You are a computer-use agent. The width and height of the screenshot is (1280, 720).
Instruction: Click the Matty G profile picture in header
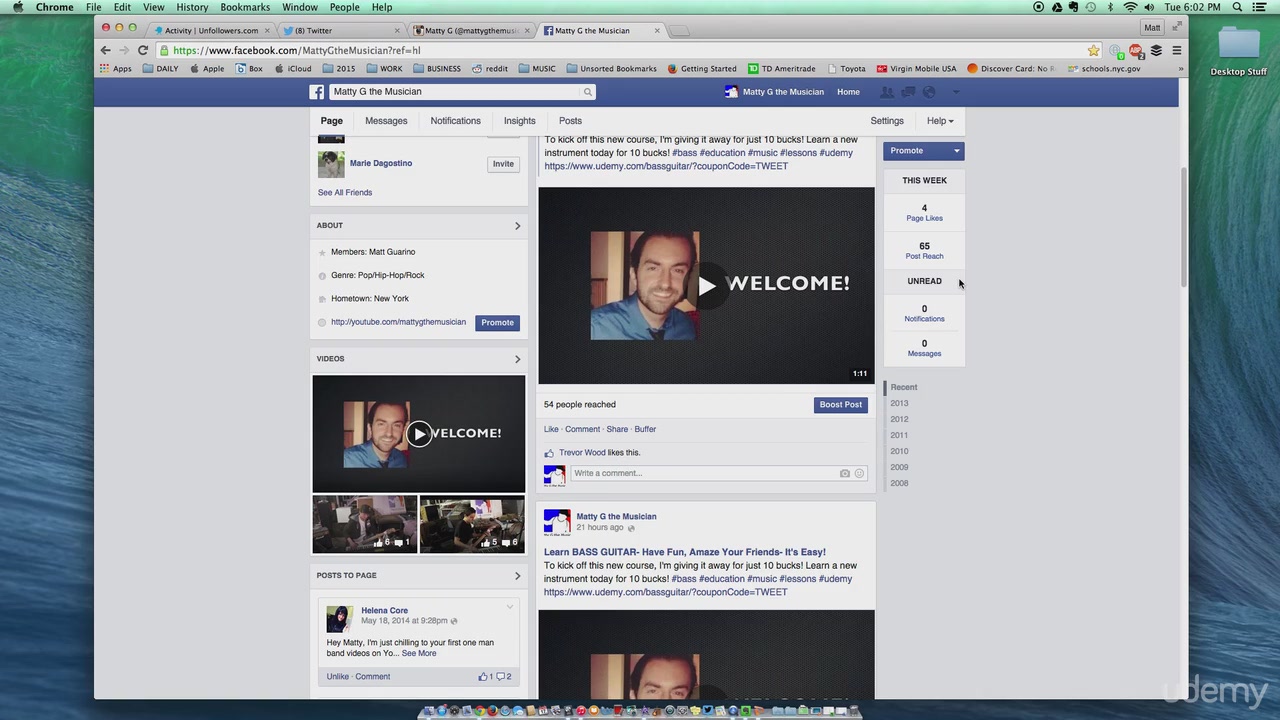click(x=731, y=92)
